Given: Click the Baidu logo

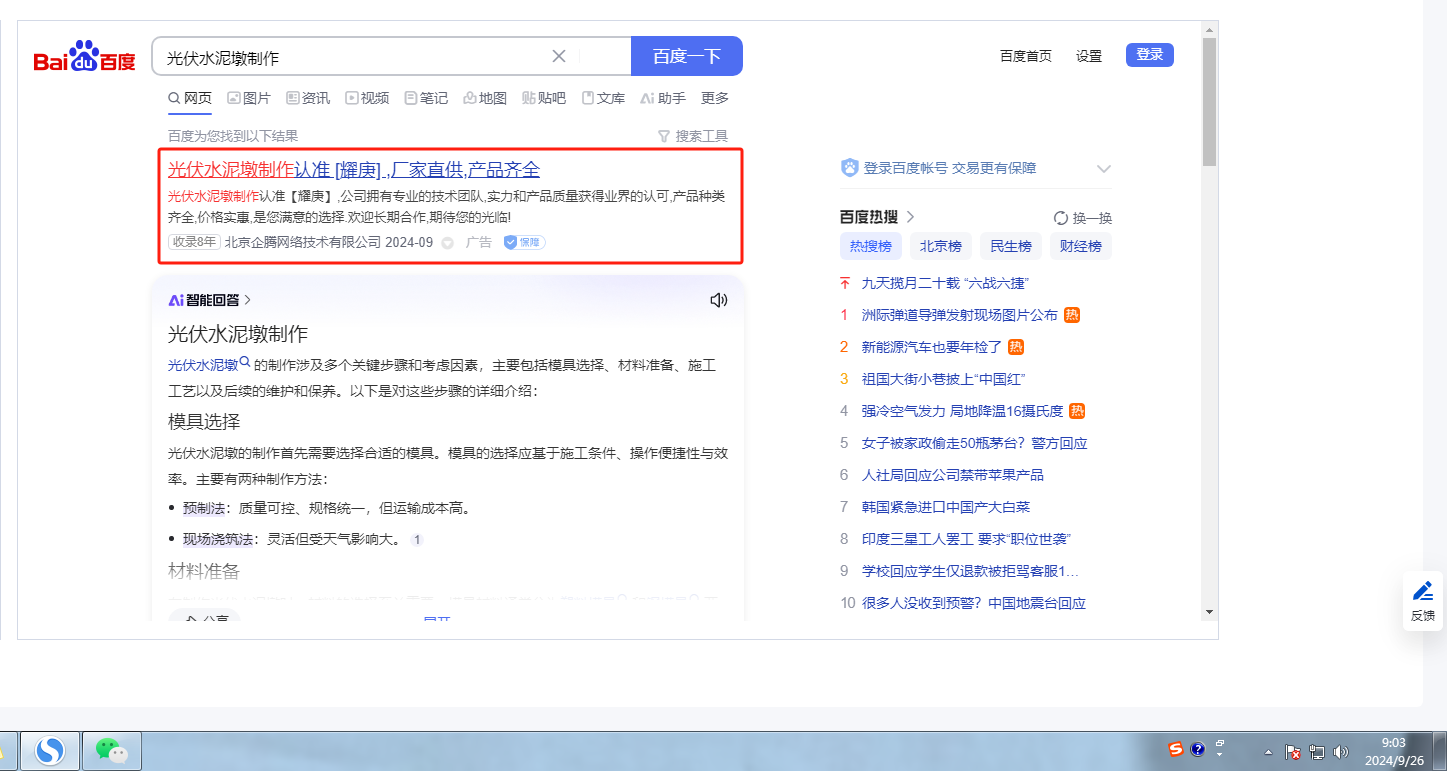Looking at the screenshot, I should pos(84,57).
